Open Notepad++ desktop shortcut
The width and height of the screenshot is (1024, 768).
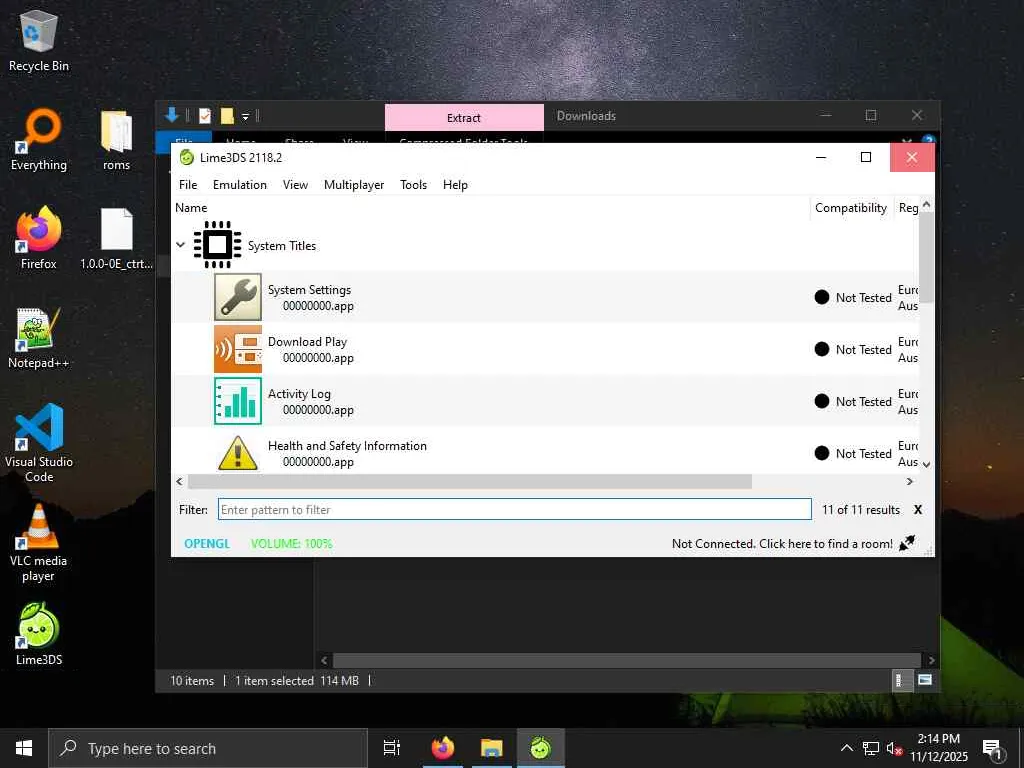[x=39, y=338]
